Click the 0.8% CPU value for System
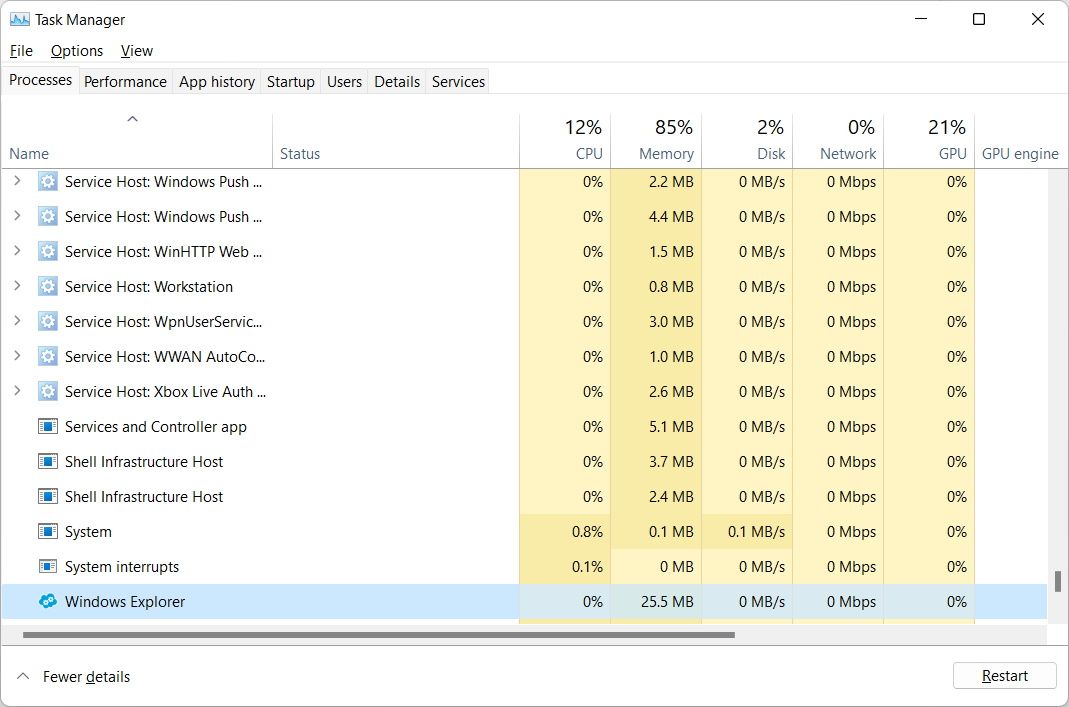Screen dimensions: 1069x707 (587, 532)
